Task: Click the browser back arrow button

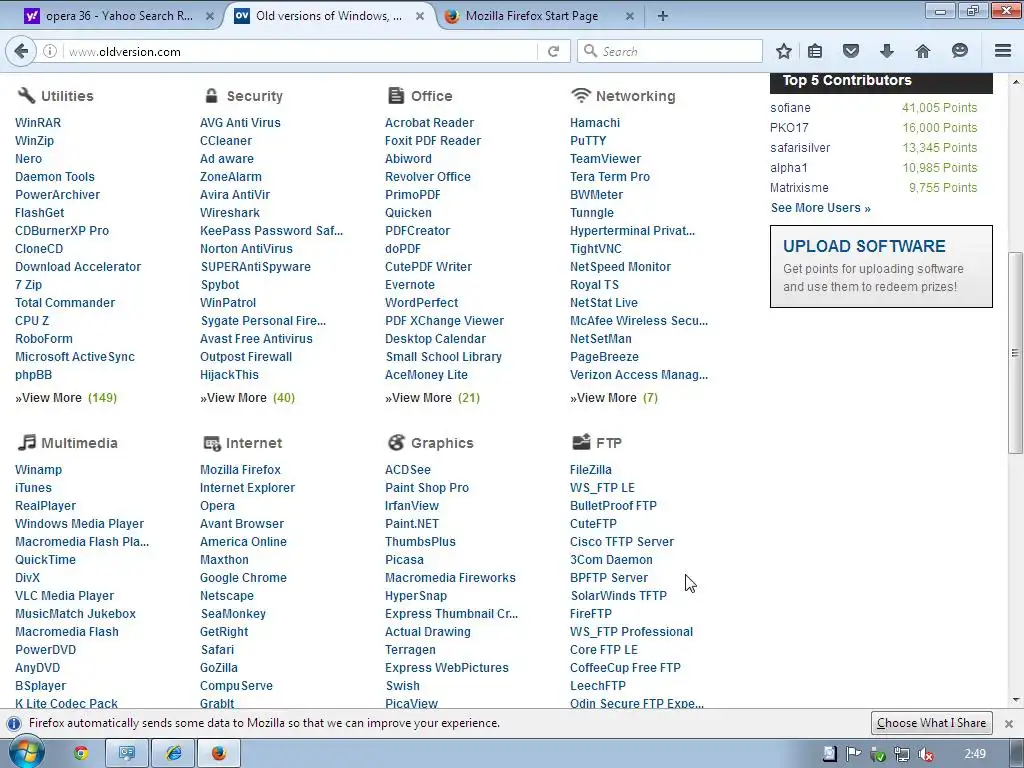Action: coord(21,51)
